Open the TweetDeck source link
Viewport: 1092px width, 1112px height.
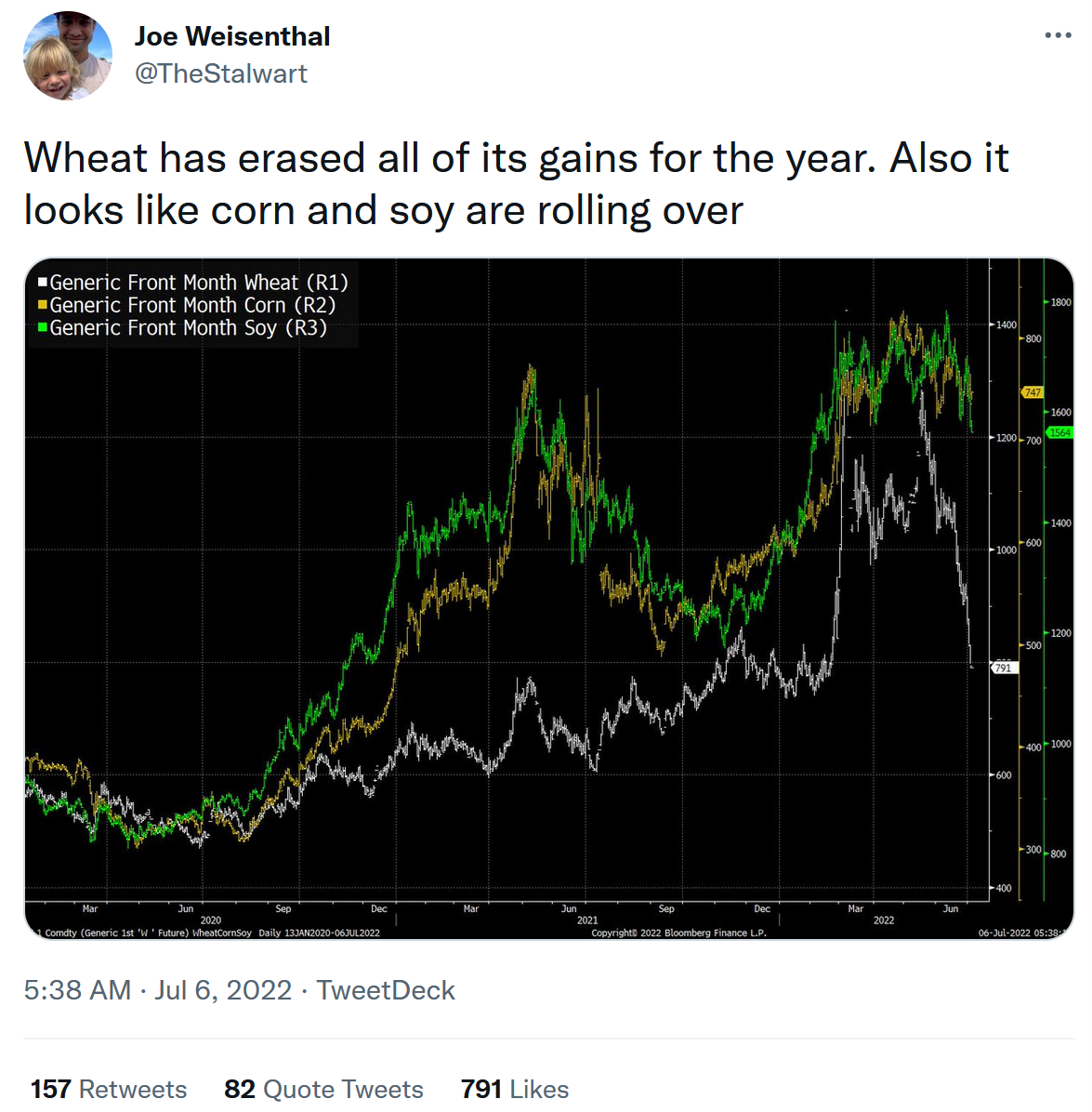click(x=386, y=990)
